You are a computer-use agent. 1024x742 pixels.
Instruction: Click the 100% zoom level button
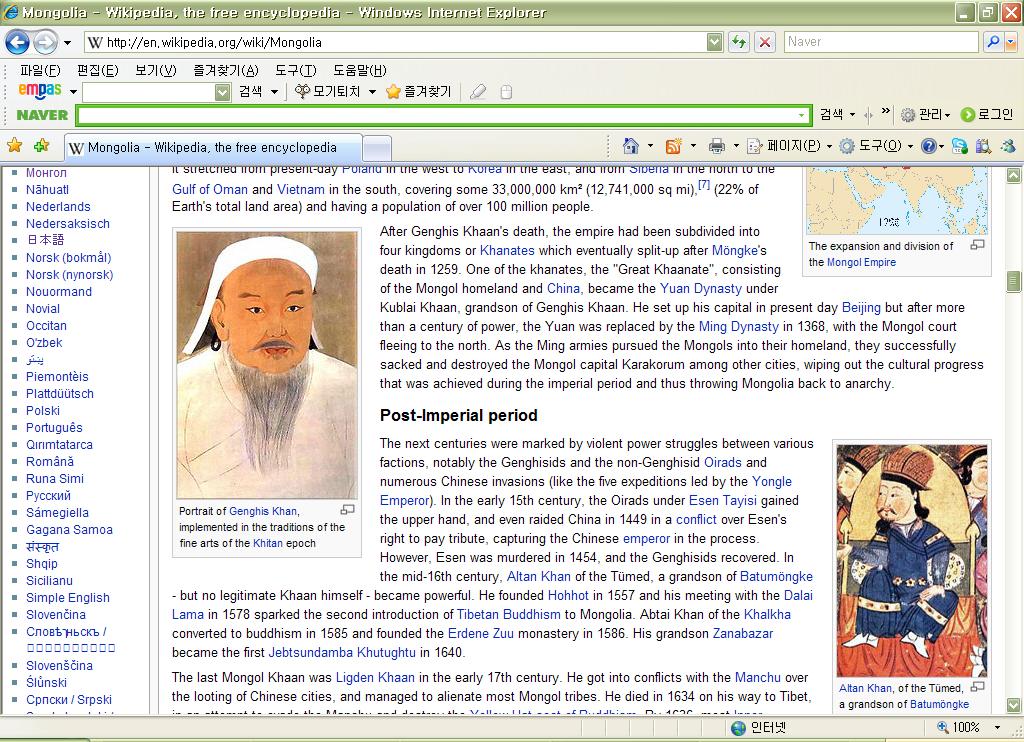[958, 728]
